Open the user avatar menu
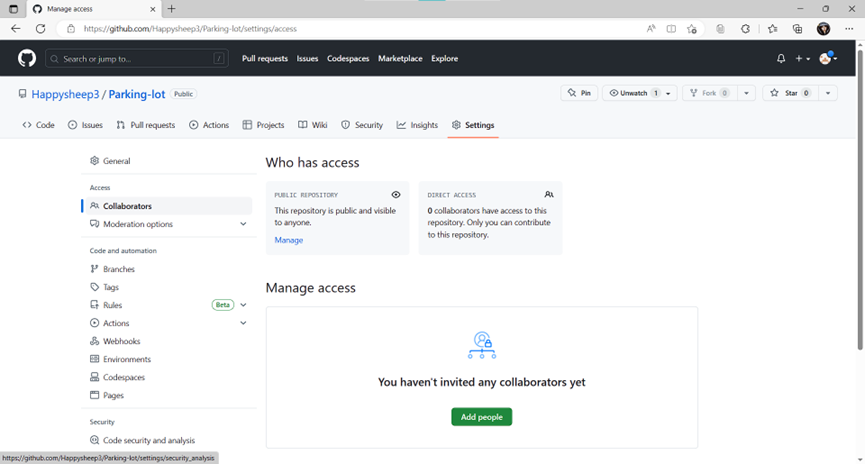This screenshot has height=464, width=865. pyautogui.click(x=827, y=58)
